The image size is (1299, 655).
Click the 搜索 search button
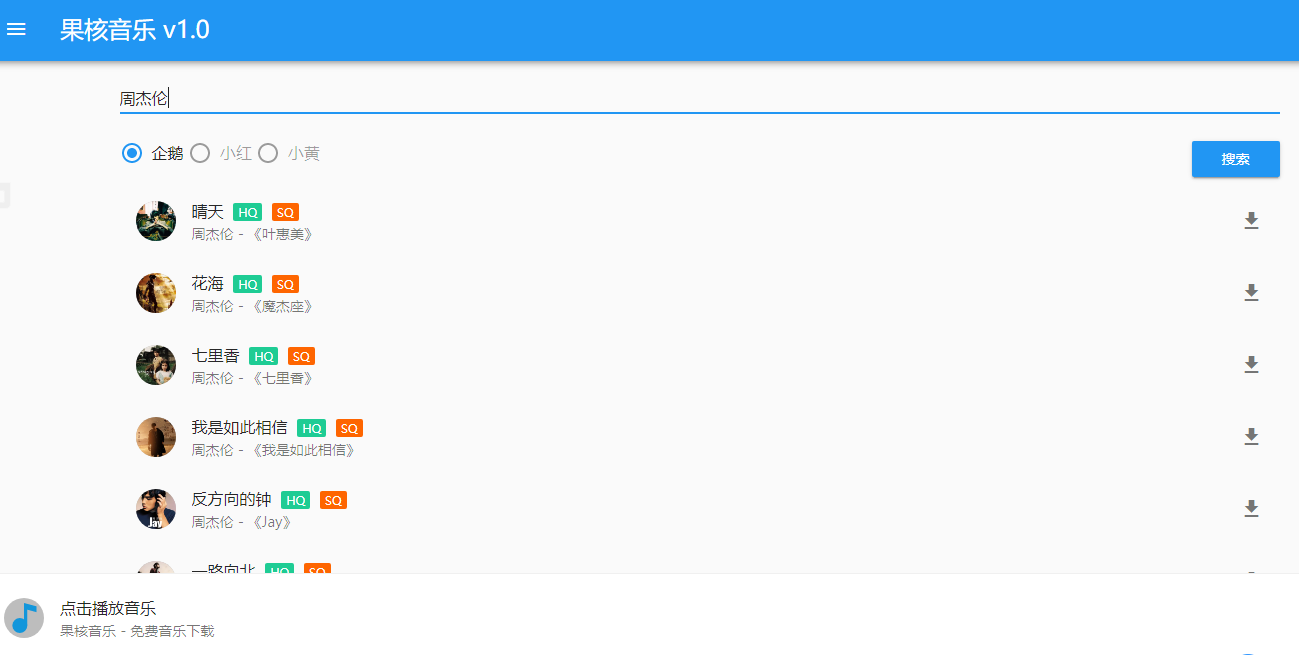point(1236,159)
